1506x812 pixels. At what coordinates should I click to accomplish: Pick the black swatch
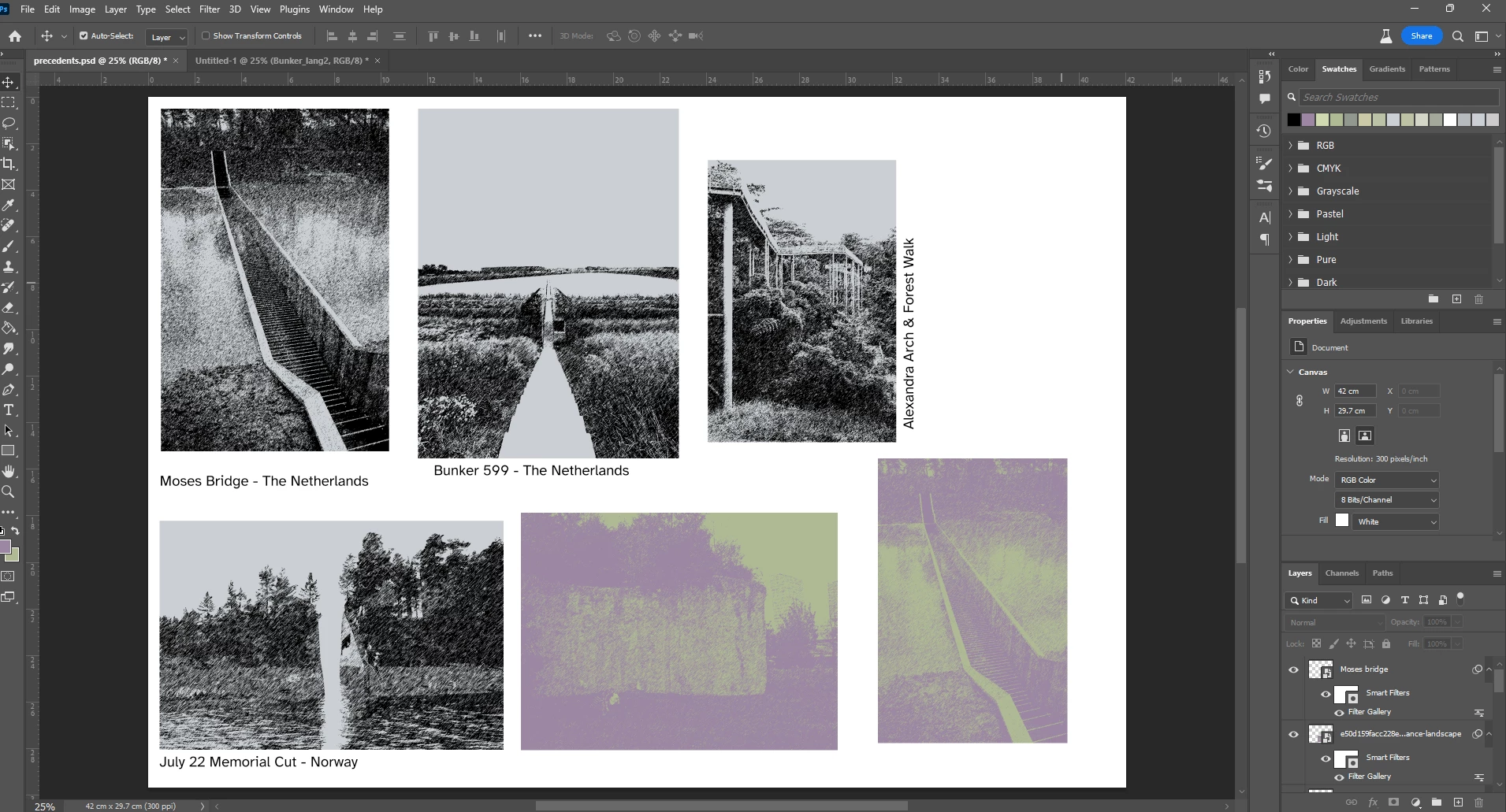[1293, 120]
